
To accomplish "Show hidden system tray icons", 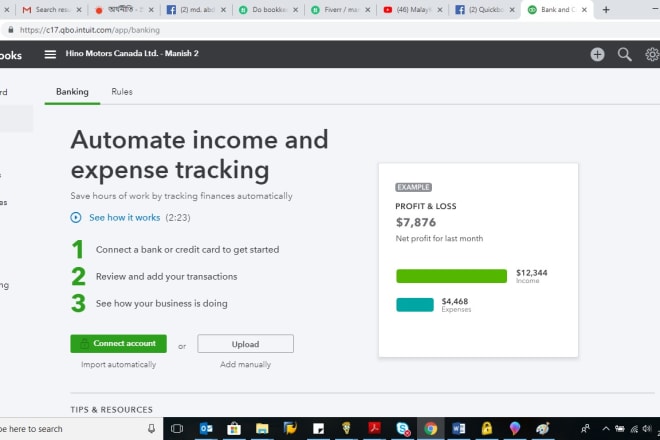I will [x=606, y=429].
